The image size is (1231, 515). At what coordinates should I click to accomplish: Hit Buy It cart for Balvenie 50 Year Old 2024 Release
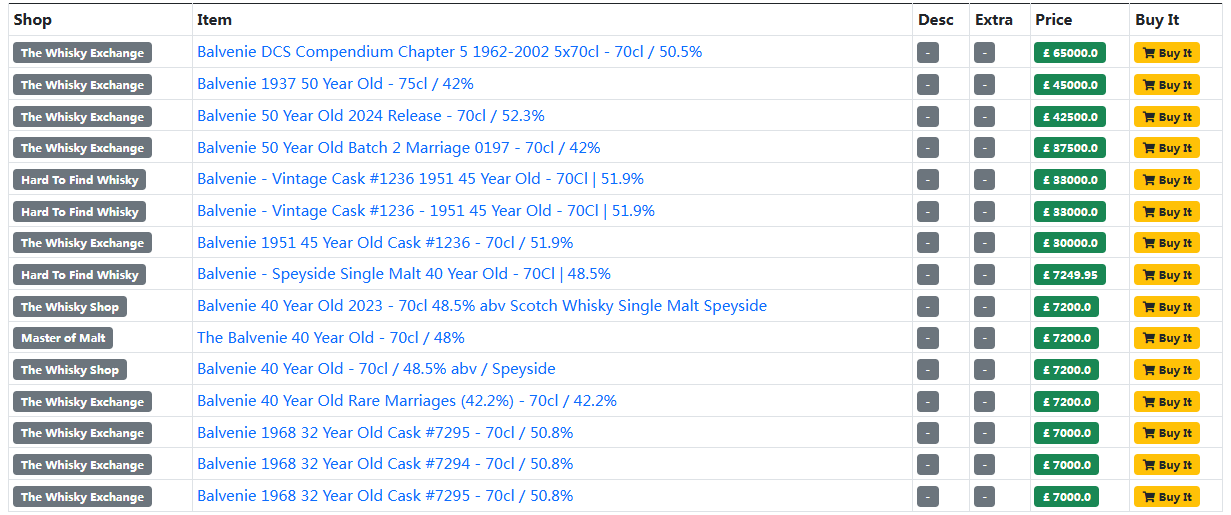1166,117
